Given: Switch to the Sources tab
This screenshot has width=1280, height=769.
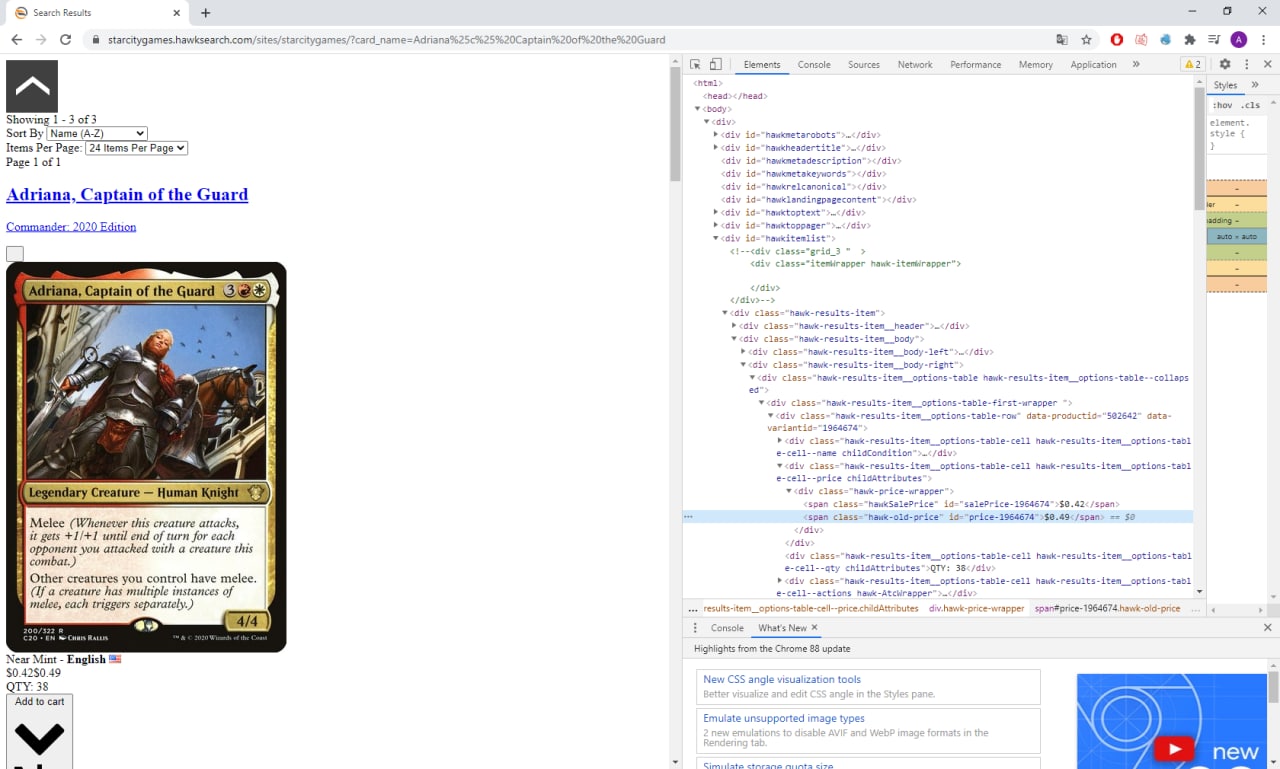Looking at the screenshot, I should coord(864,64).
